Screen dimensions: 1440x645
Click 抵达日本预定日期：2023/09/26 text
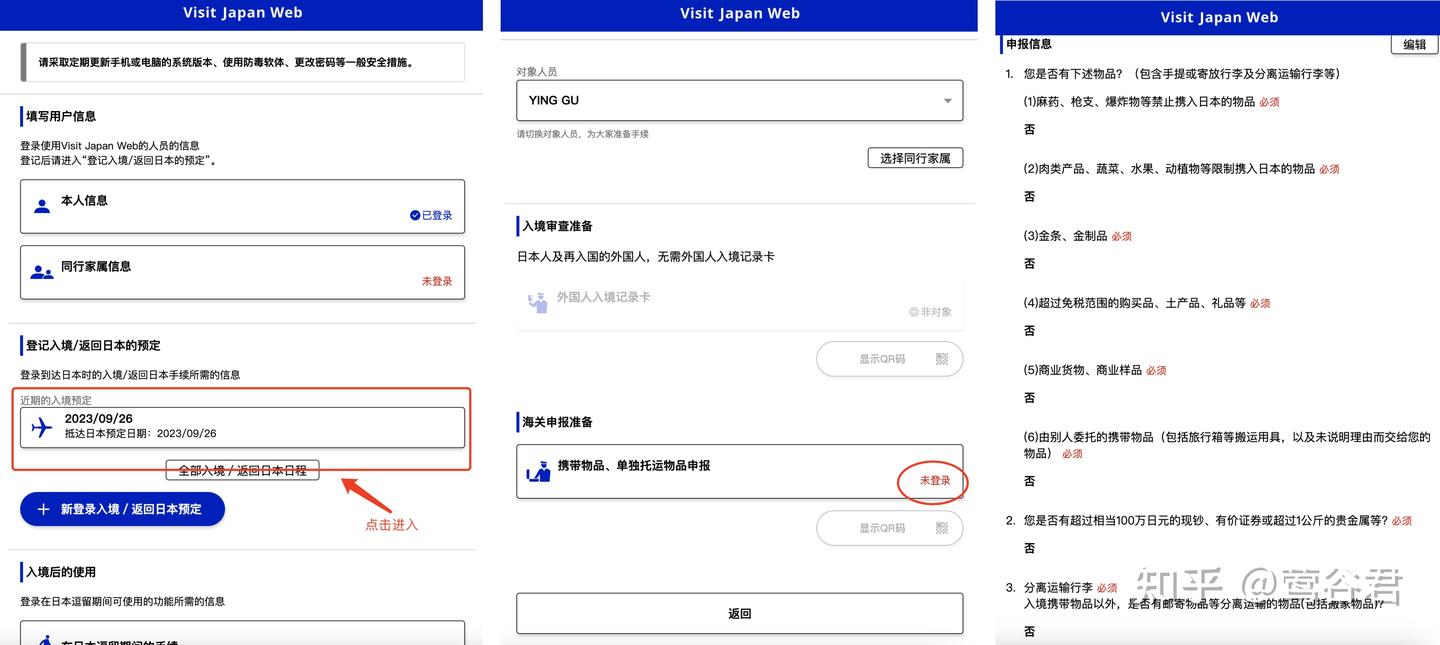pos(141,434)
